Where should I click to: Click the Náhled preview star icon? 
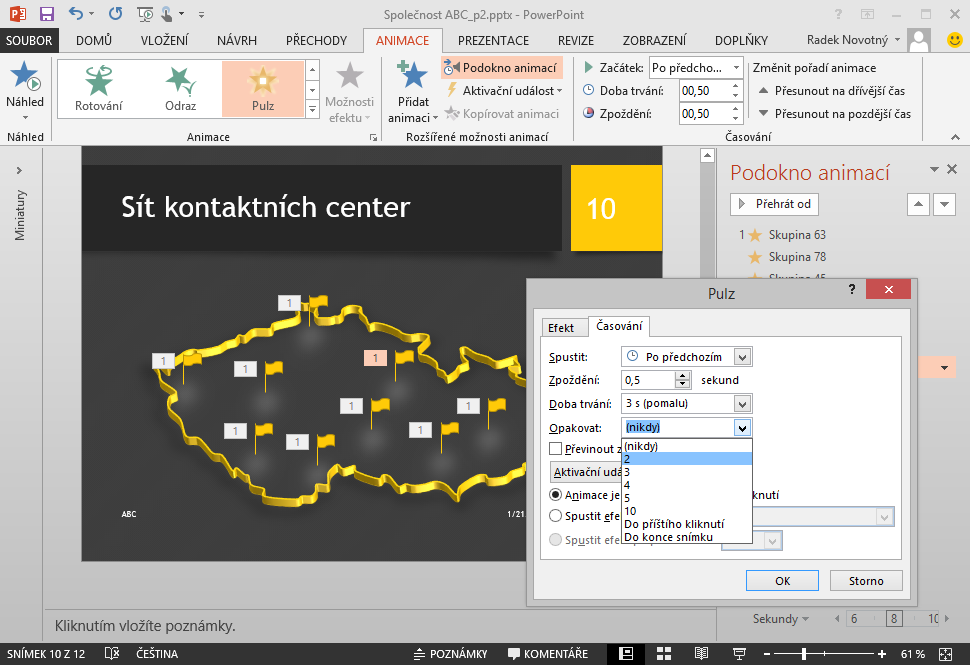tap(25, 75)
